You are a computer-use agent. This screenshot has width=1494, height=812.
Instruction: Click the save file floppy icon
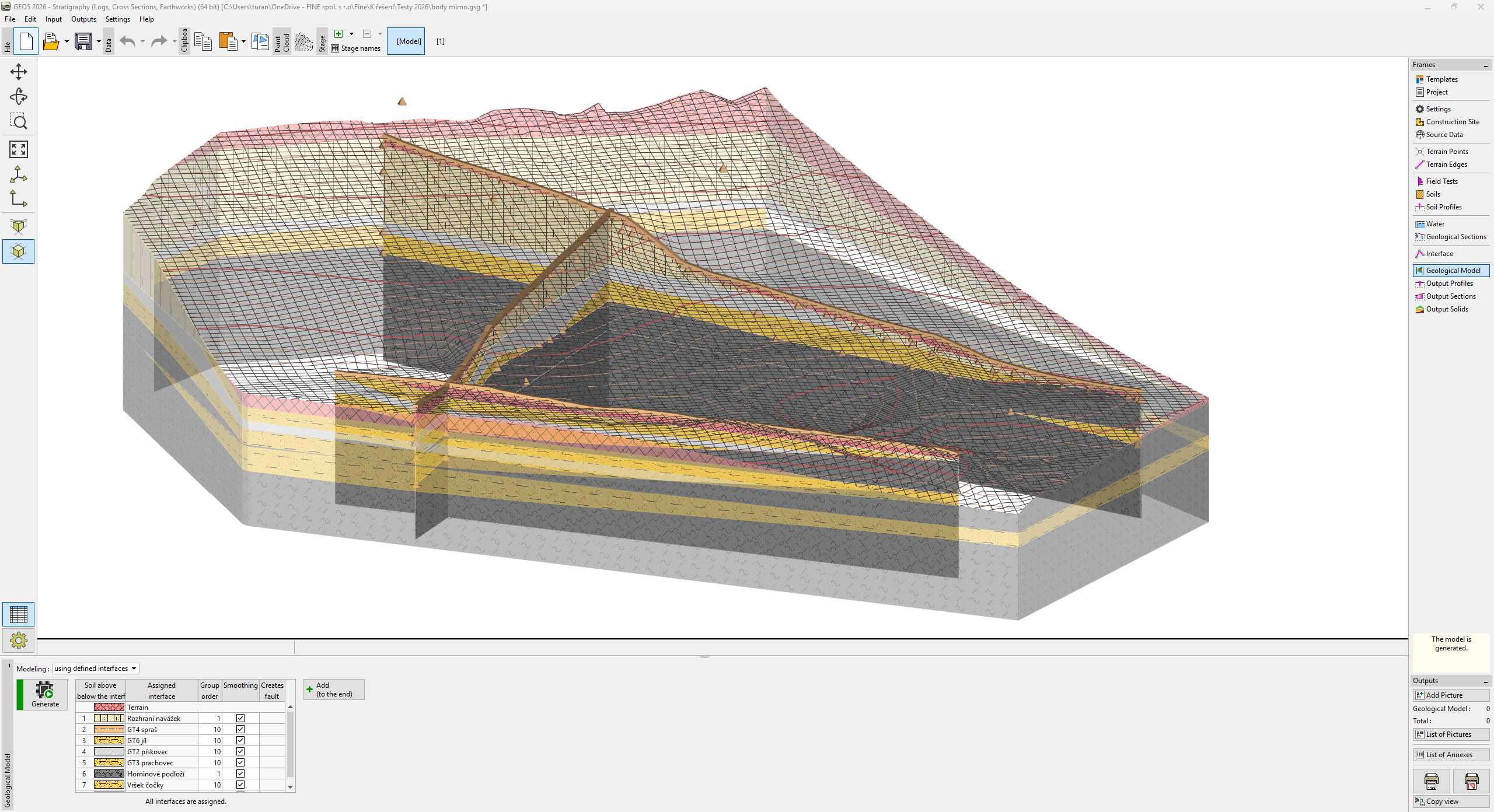(x=83, y=41)
